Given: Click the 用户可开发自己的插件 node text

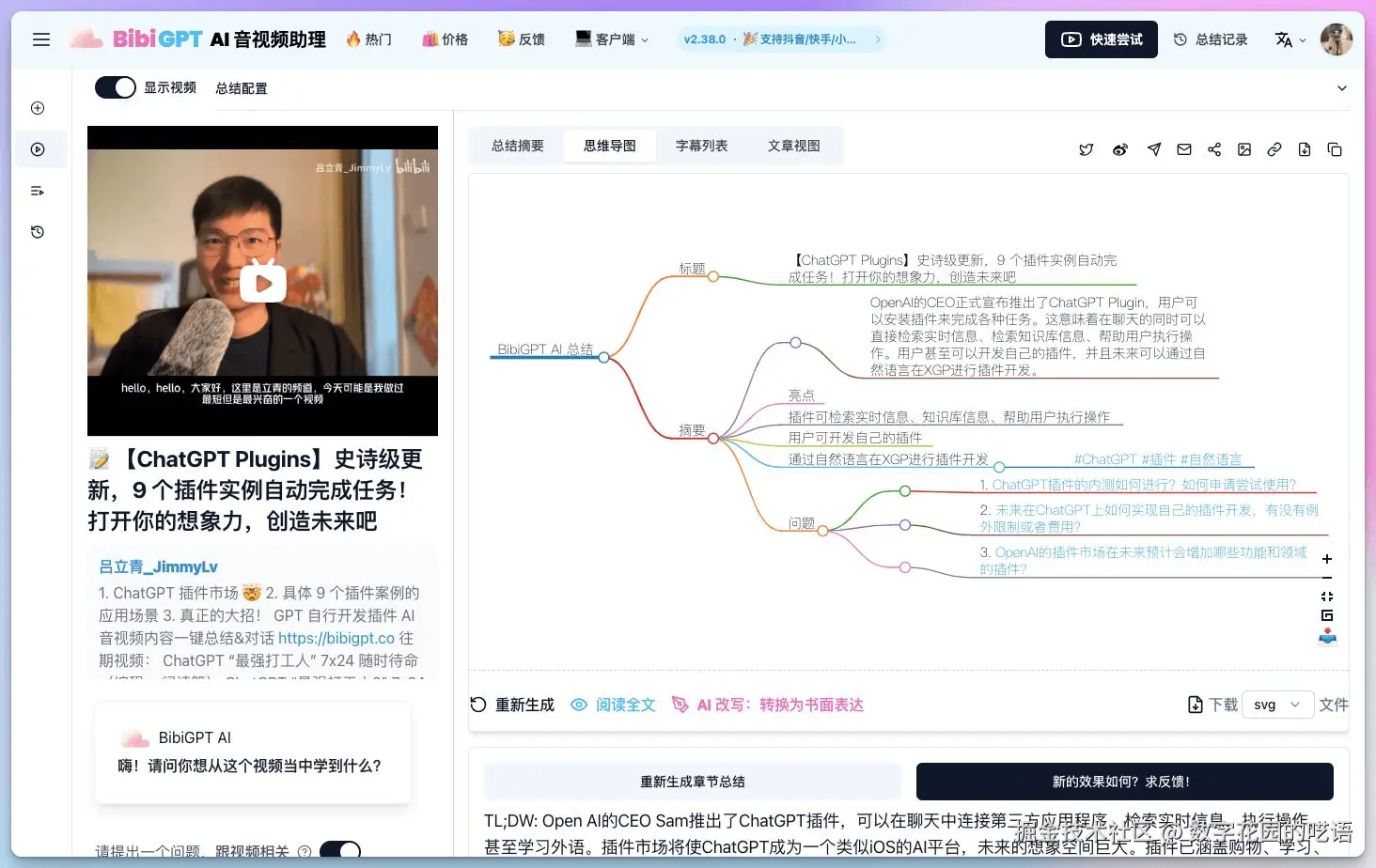Looking at the screenshot, I should (x=855, y=438).
